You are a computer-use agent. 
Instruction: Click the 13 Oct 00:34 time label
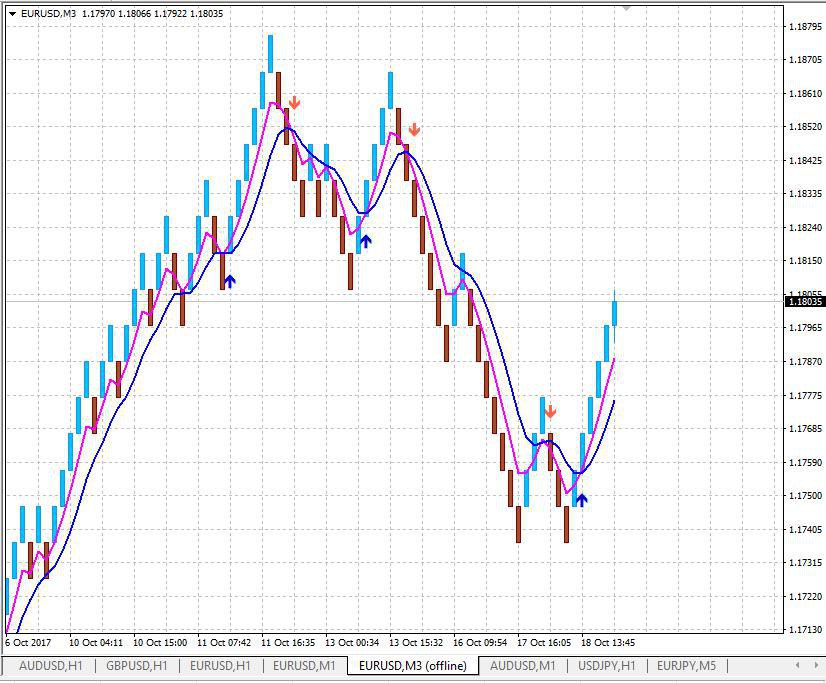pyautogui.click(x=352, y=643)
